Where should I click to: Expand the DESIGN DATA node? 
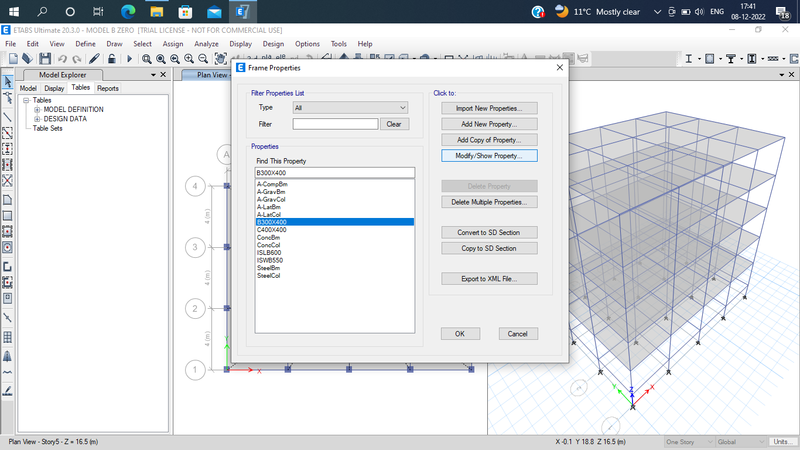click(37, 119)
